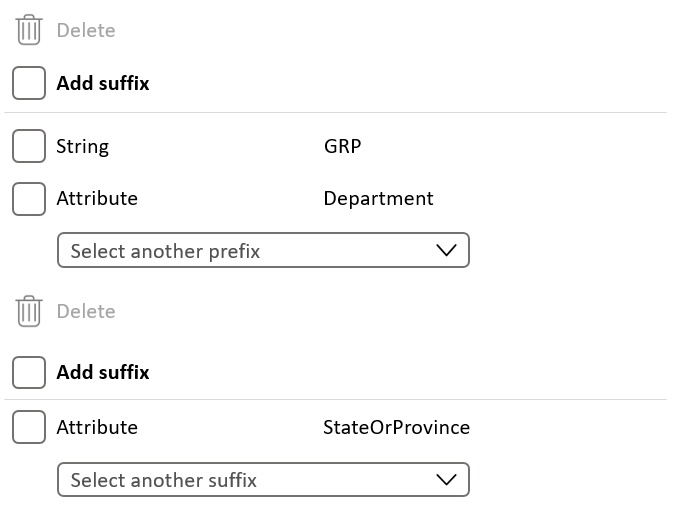Tick the checkbox beside the String GRP row
678x513 pixels.
click(29, 146)
